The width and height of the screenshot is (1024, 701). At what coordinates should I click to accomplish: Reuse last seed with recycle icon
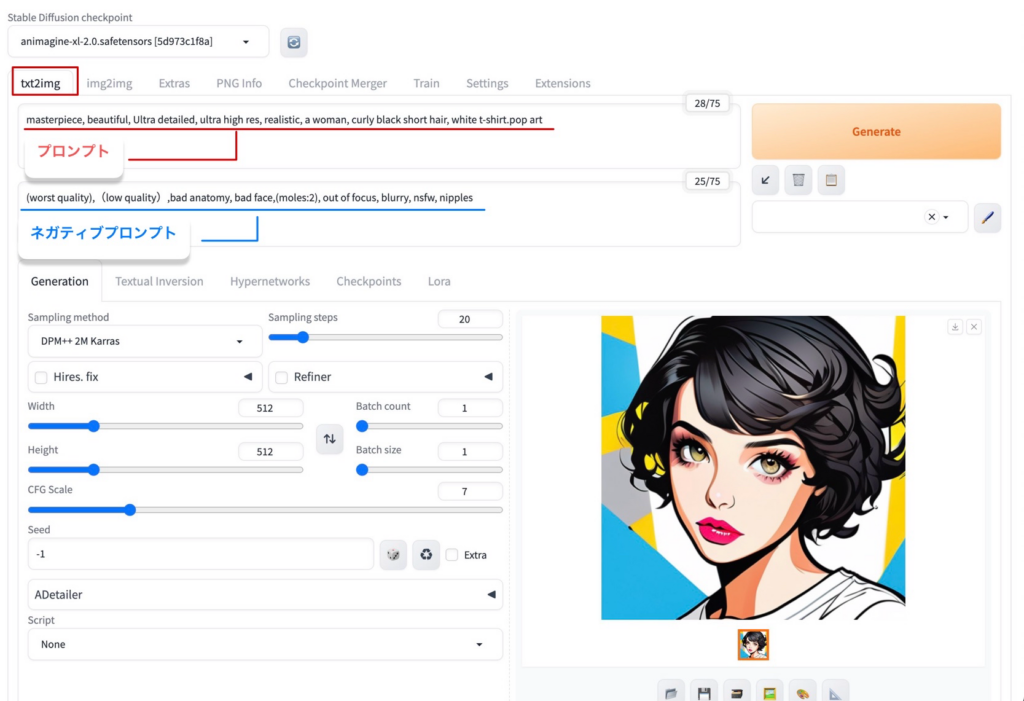426,554
